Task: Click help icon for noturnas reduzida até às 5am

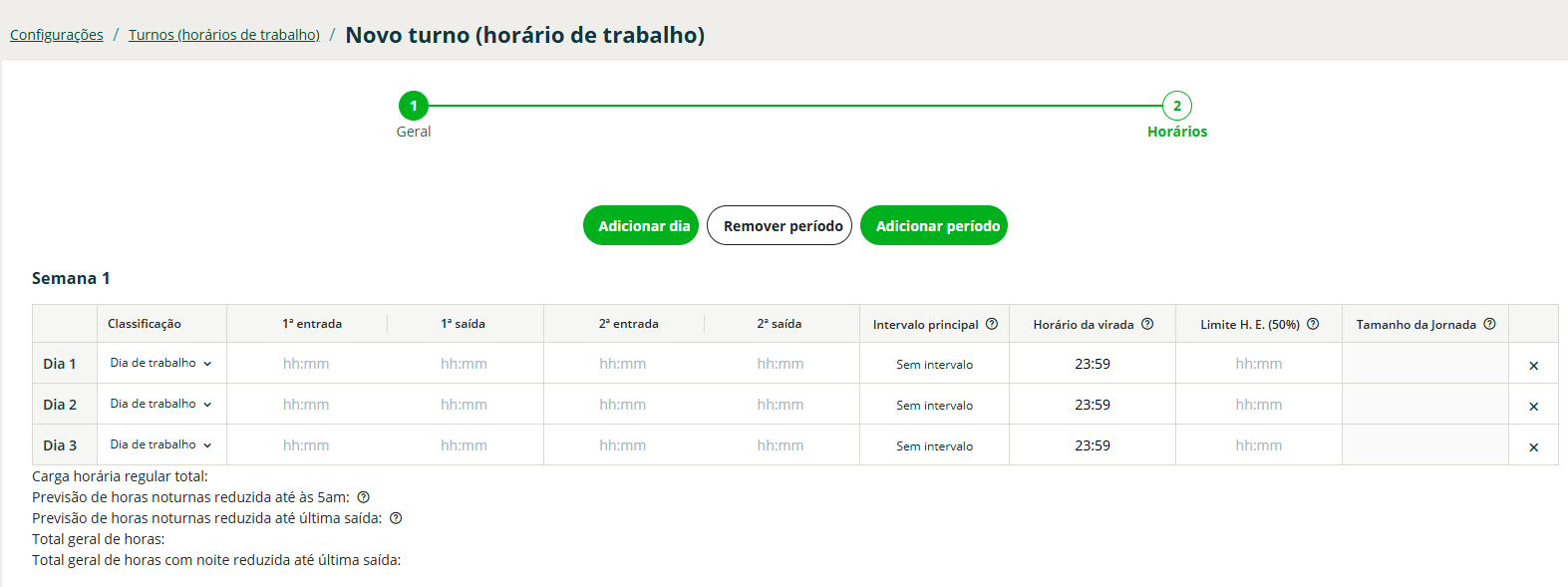Action: [x=364, y=497]
